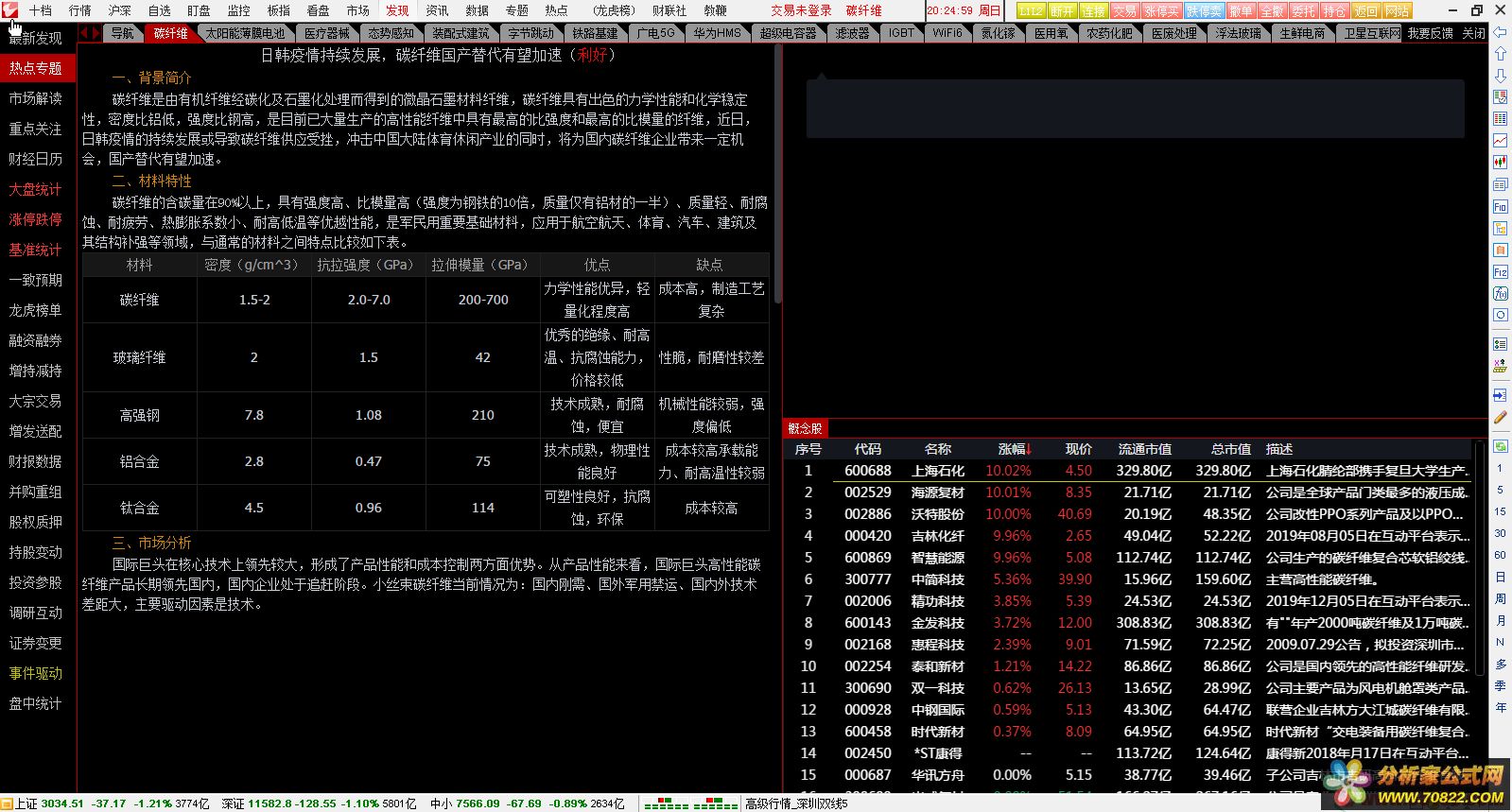Click the 交易未登录 status text
This screenshot has width=1512, height=812.
[x=801, y=10]
